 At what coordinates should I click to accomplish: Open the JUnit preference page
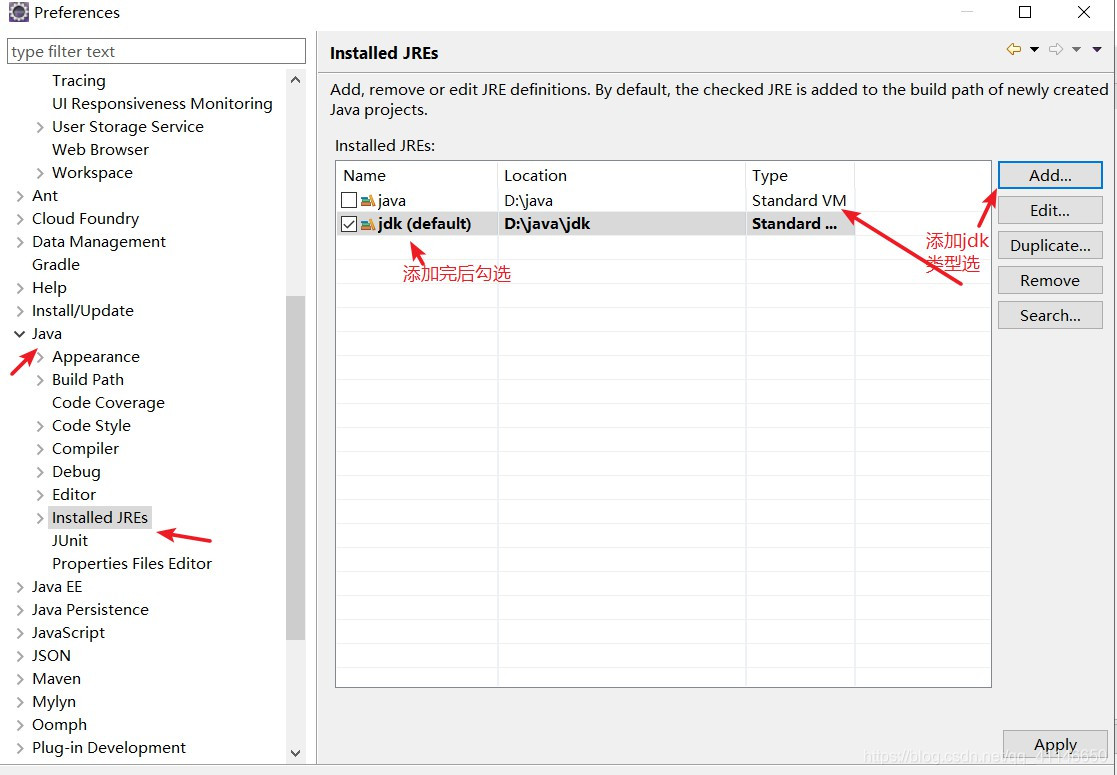70,541
